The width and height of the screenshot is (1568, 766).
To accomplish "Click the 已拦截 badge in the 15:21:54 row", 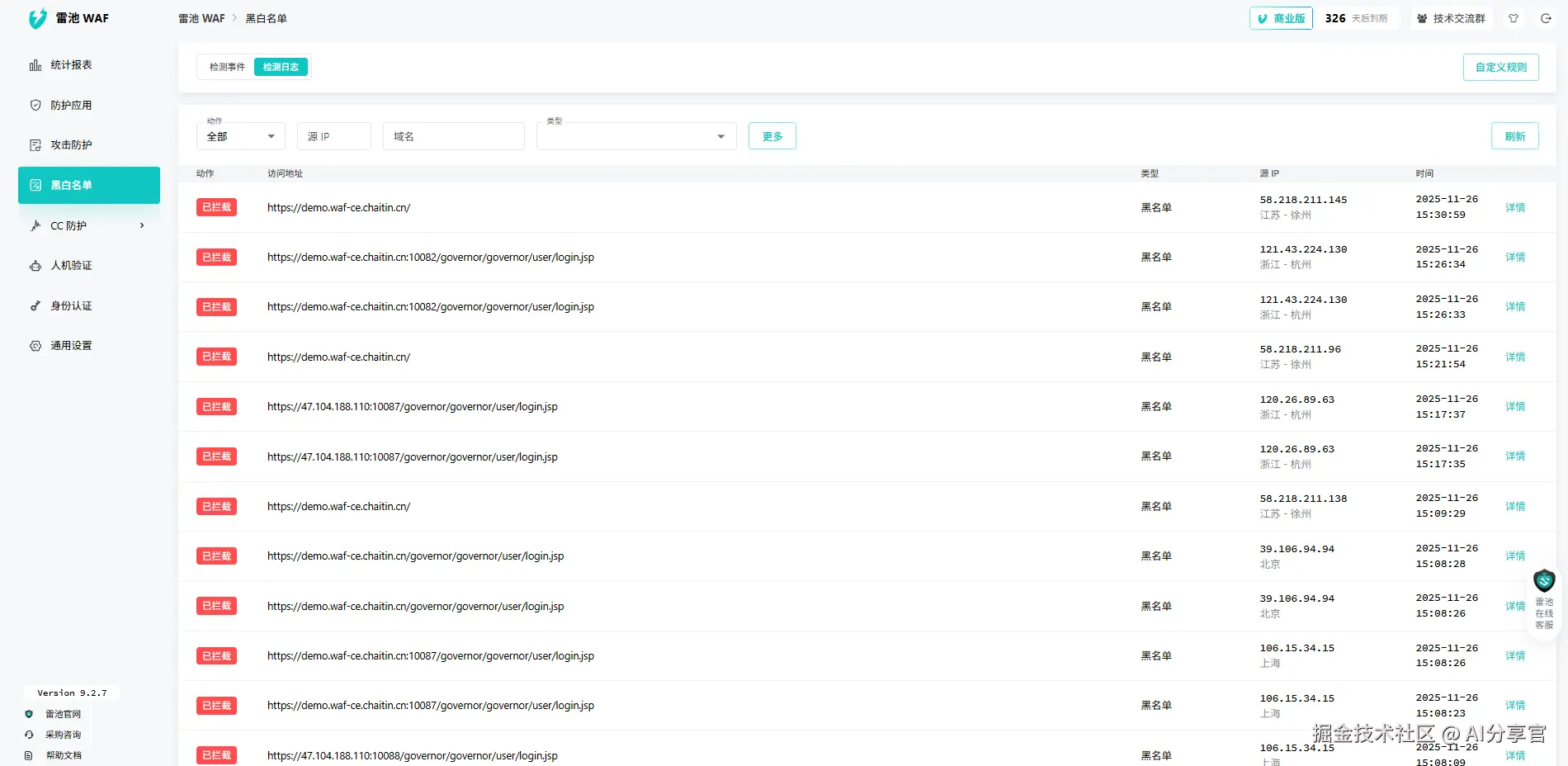I will [216, 357].
